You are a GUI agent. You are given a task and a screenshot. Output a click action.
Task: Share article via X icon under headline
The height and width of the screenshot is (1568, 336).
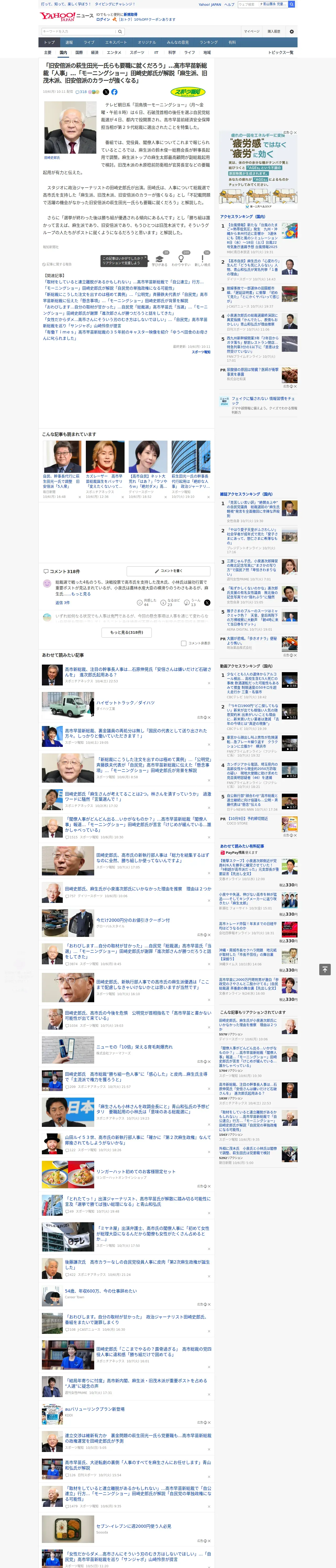[105, 92]
